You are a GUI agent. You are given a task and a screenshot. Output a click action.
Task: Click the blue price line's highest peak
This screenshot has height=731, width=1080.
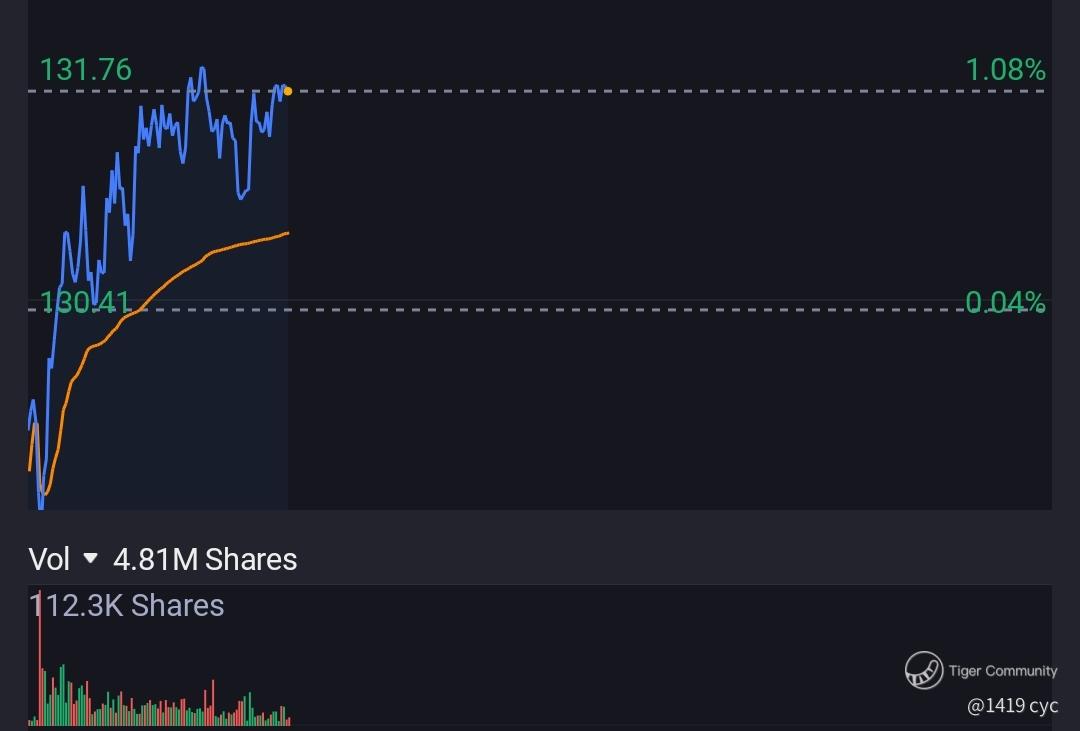click(202, 69)
